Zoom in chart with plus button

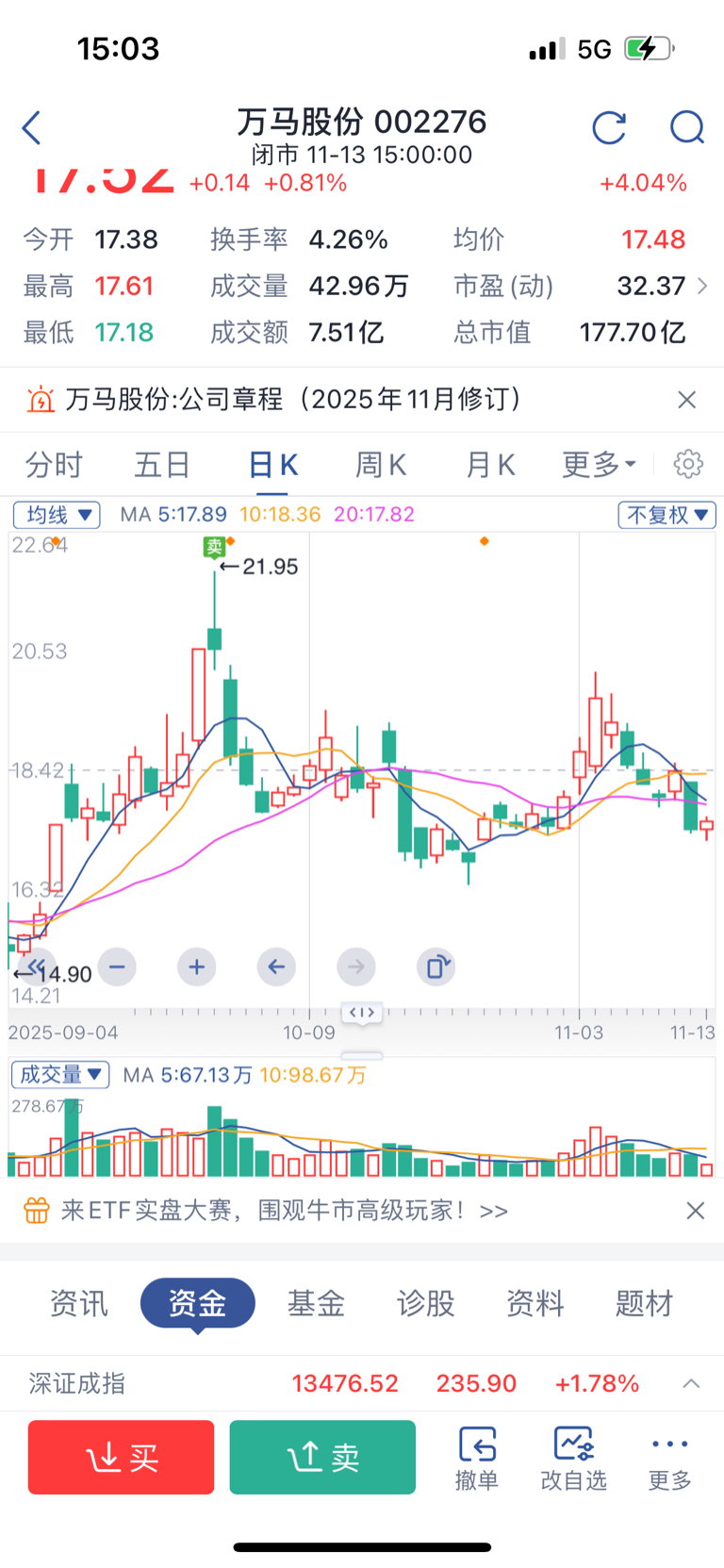click(x=196, y=966)
